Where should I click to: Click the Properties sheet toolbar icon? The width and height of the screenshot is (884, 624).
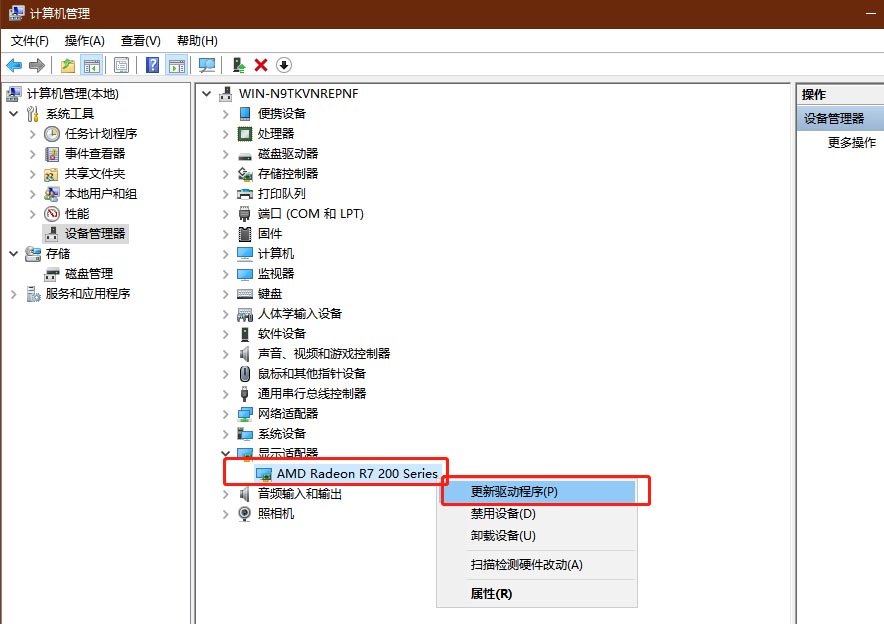[121, 65]
